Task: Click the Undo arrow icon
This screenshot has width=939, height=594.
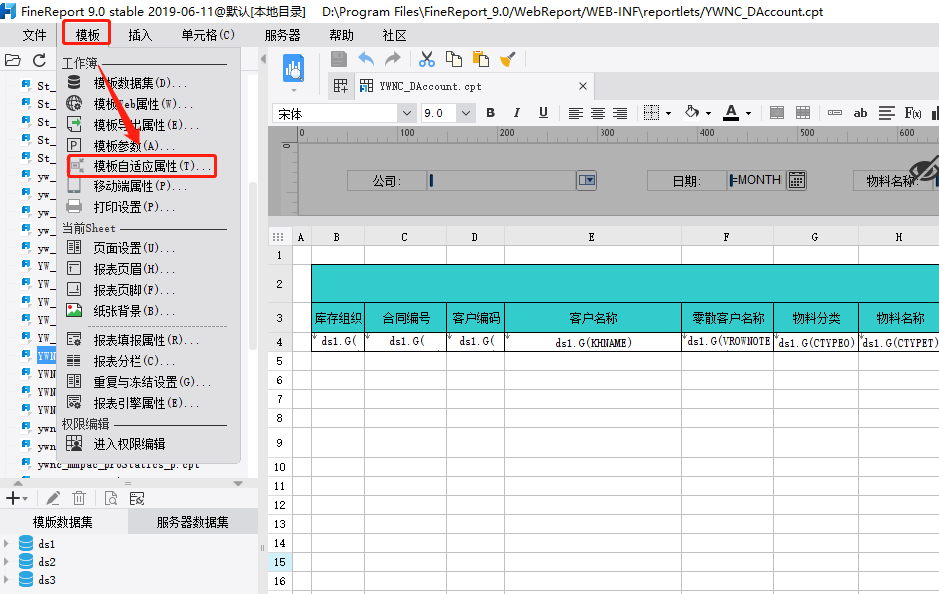Action: 366,58
